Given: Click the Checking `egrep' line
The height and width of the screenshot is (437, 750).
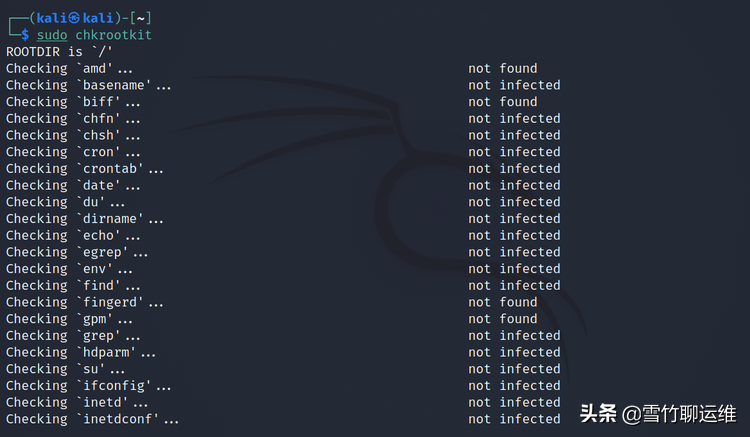Looking at the screenshot, I should (x=77, y=252).
